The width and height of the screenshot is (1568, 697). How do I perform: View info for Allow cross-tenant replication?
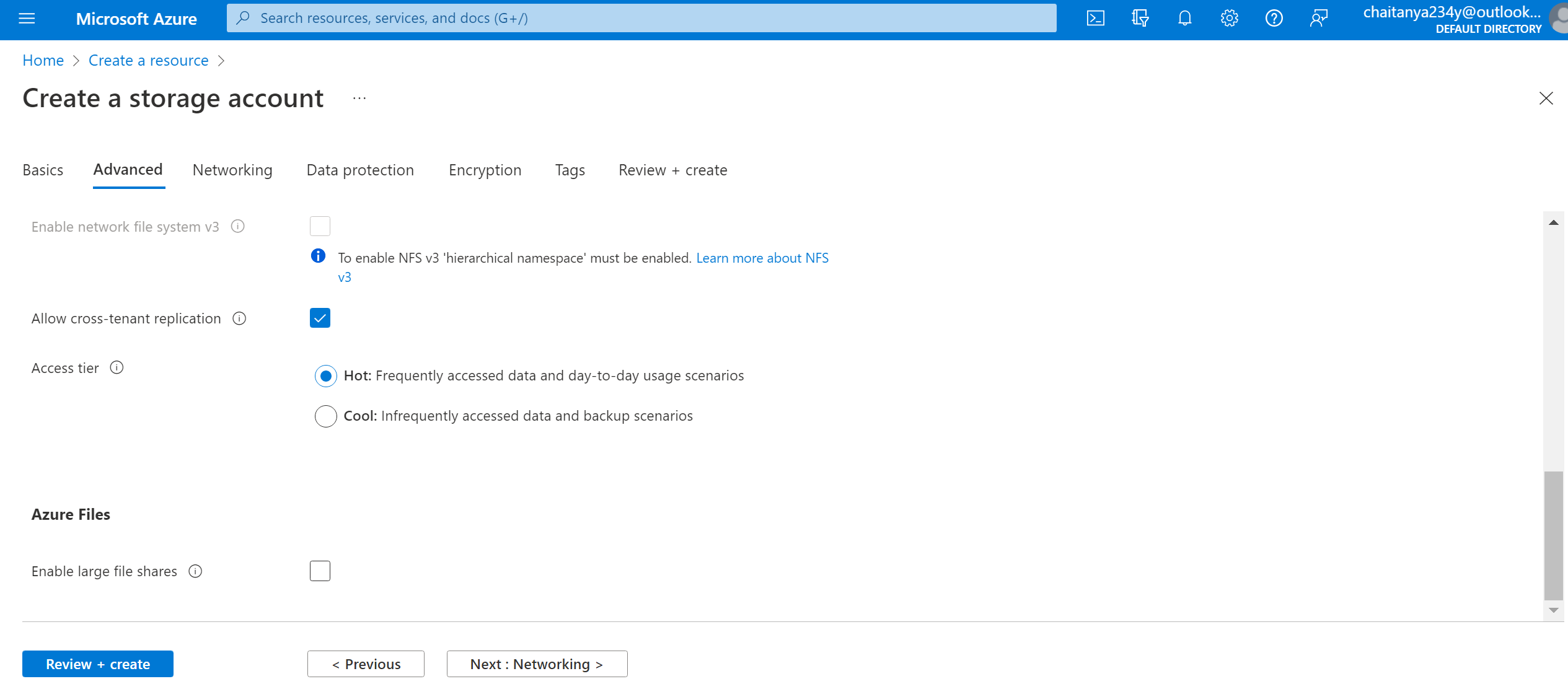(x=240, y=318)
